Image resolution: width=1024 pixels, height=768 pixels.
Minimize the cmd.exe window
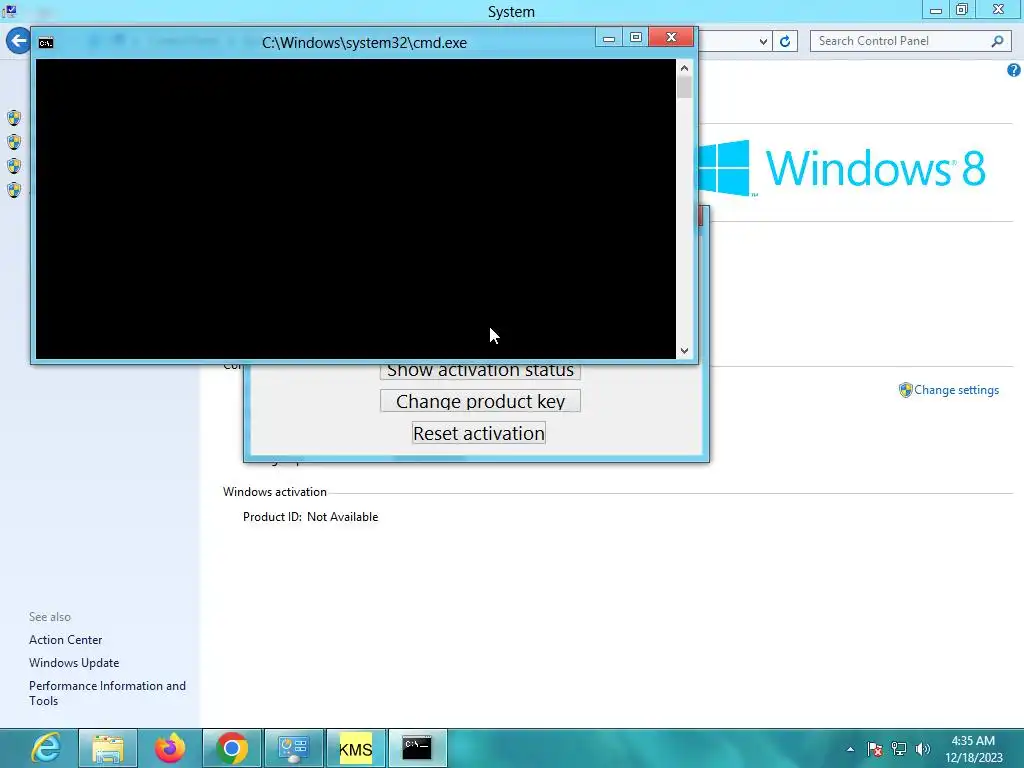tap(609, 38)
